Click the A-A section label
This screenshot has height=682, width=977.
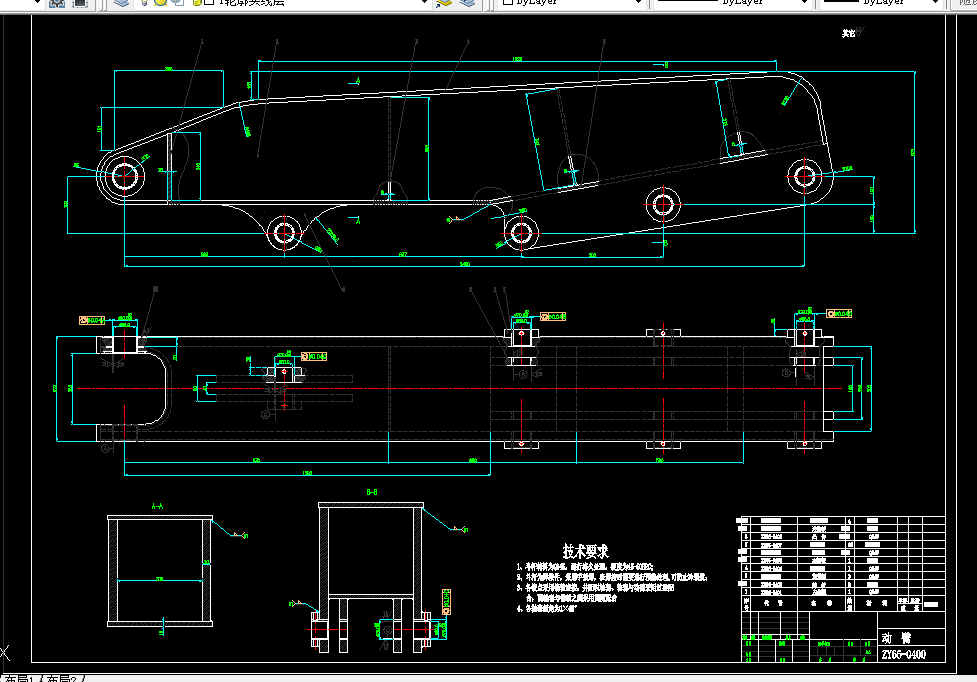pyautogui.click(x=158, y=506)
